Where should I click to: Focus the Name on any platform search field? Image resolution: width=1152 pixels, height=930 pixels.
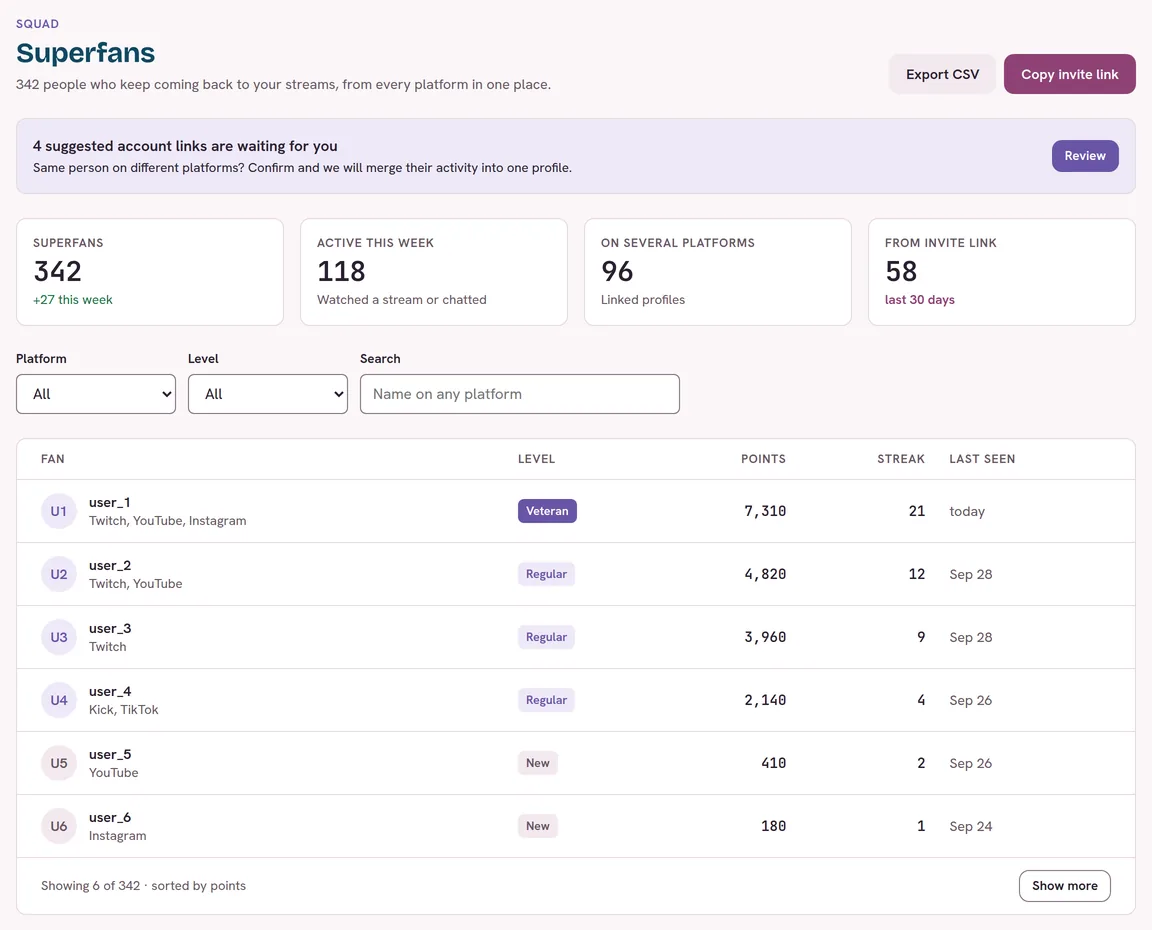point(519,394)
